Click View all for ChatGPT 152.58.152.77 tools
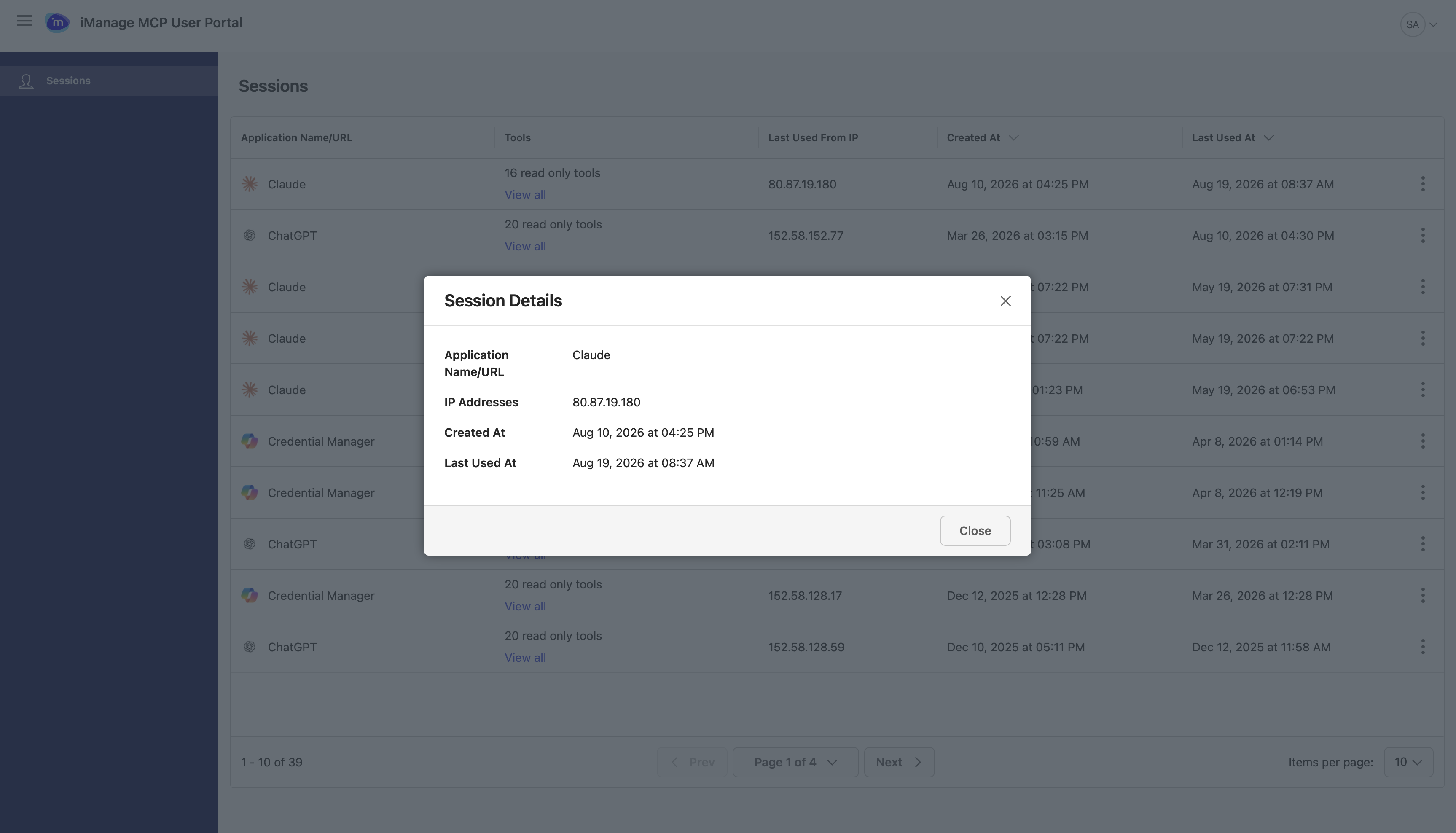 pyautogui.click(x=525, y=247)
